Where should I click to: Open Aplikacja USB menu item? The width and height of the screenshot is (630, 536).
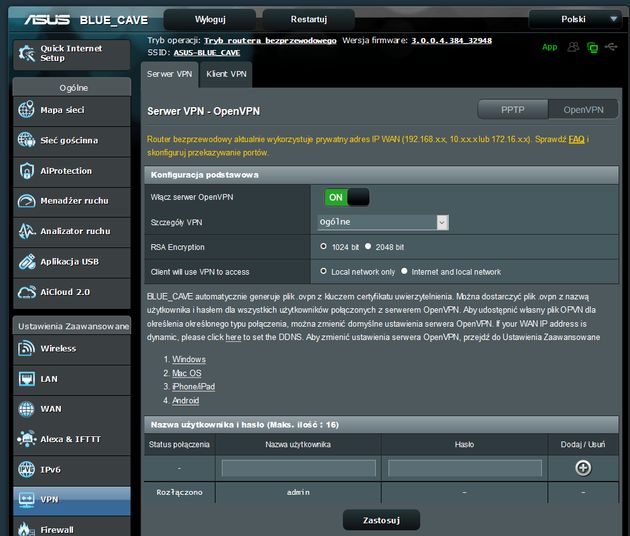pyautogui.click(x=72, y=262)
